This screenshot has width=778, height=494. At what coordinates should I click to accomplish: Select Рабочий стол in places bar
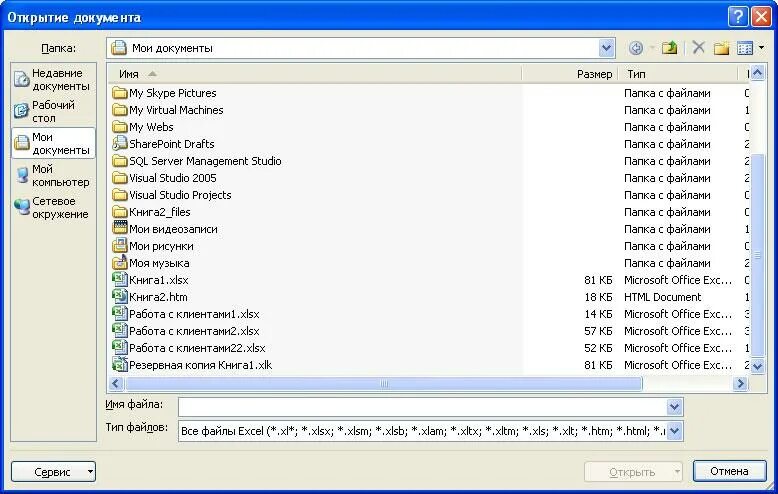tap(54, 112)
